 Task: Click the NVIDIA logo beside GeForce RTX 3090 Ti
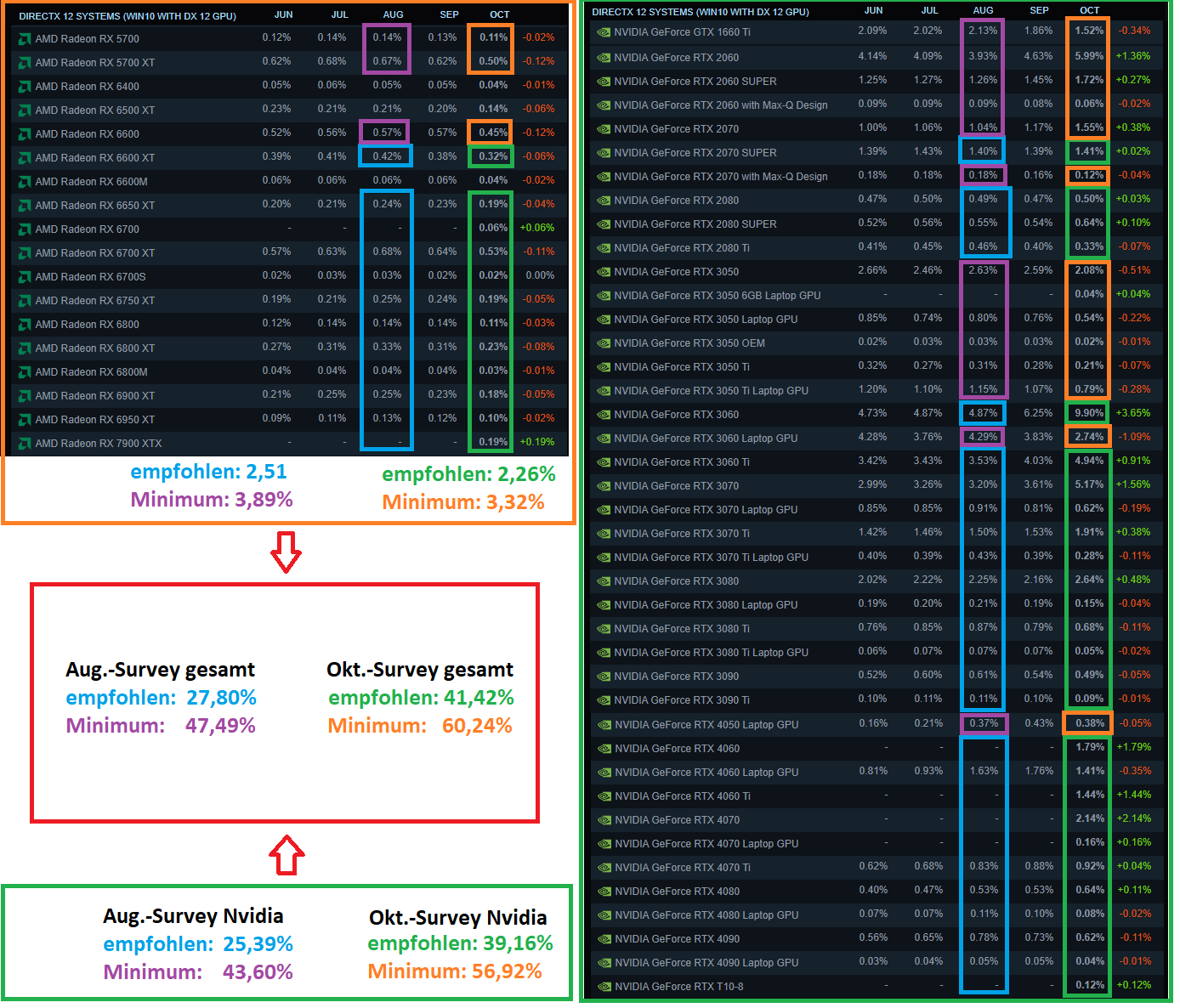[x=604, y=700]
